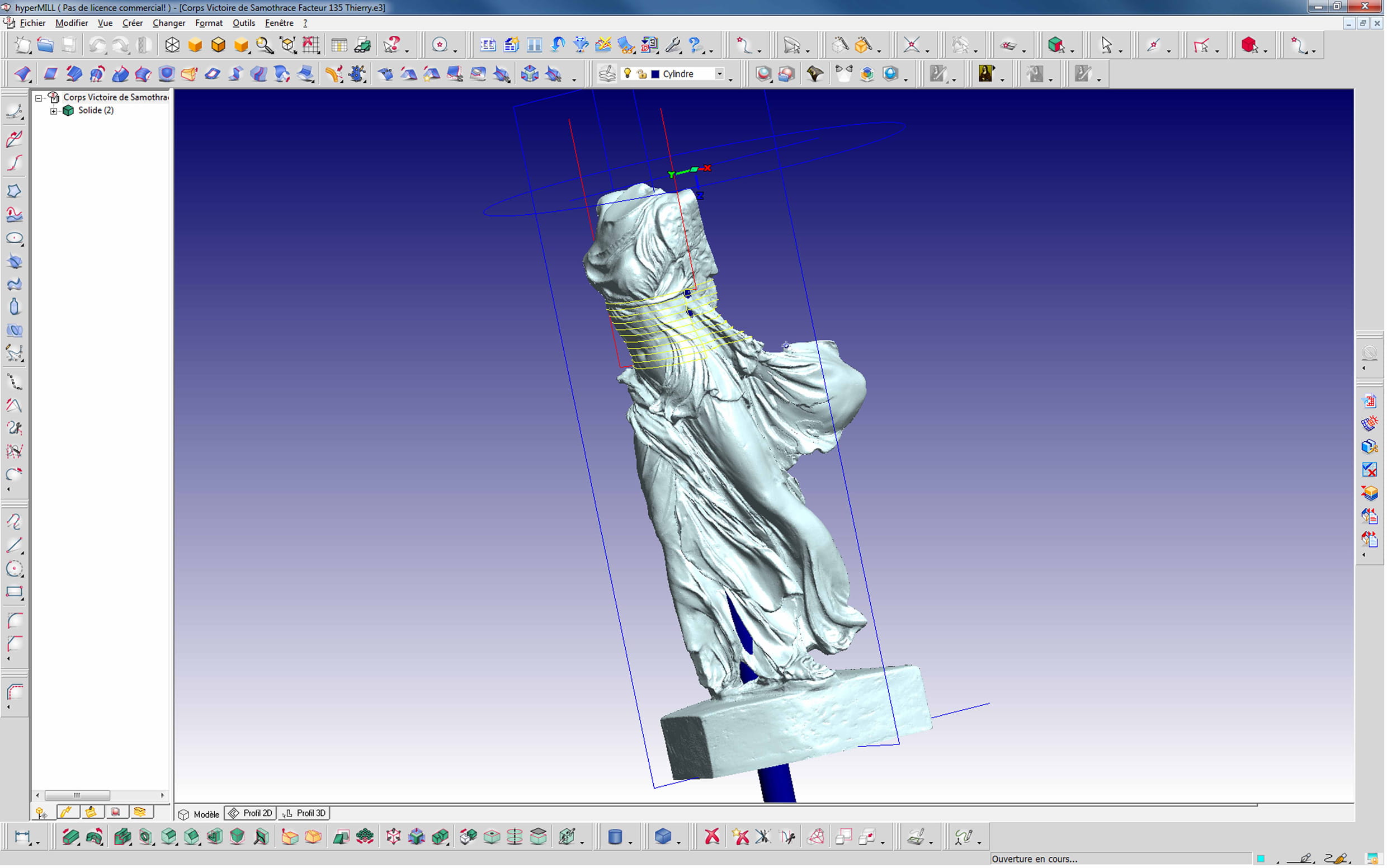The width and height of the screenshot is (1387, 868).
Task: Click the linear dimension measure icon
Action: 22,837
